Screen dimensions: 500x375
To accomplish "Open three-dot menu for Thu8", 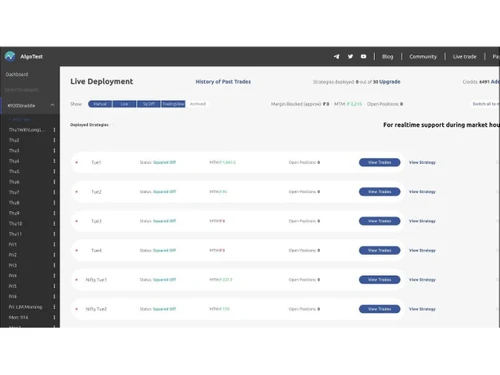I will coord(54,203).
